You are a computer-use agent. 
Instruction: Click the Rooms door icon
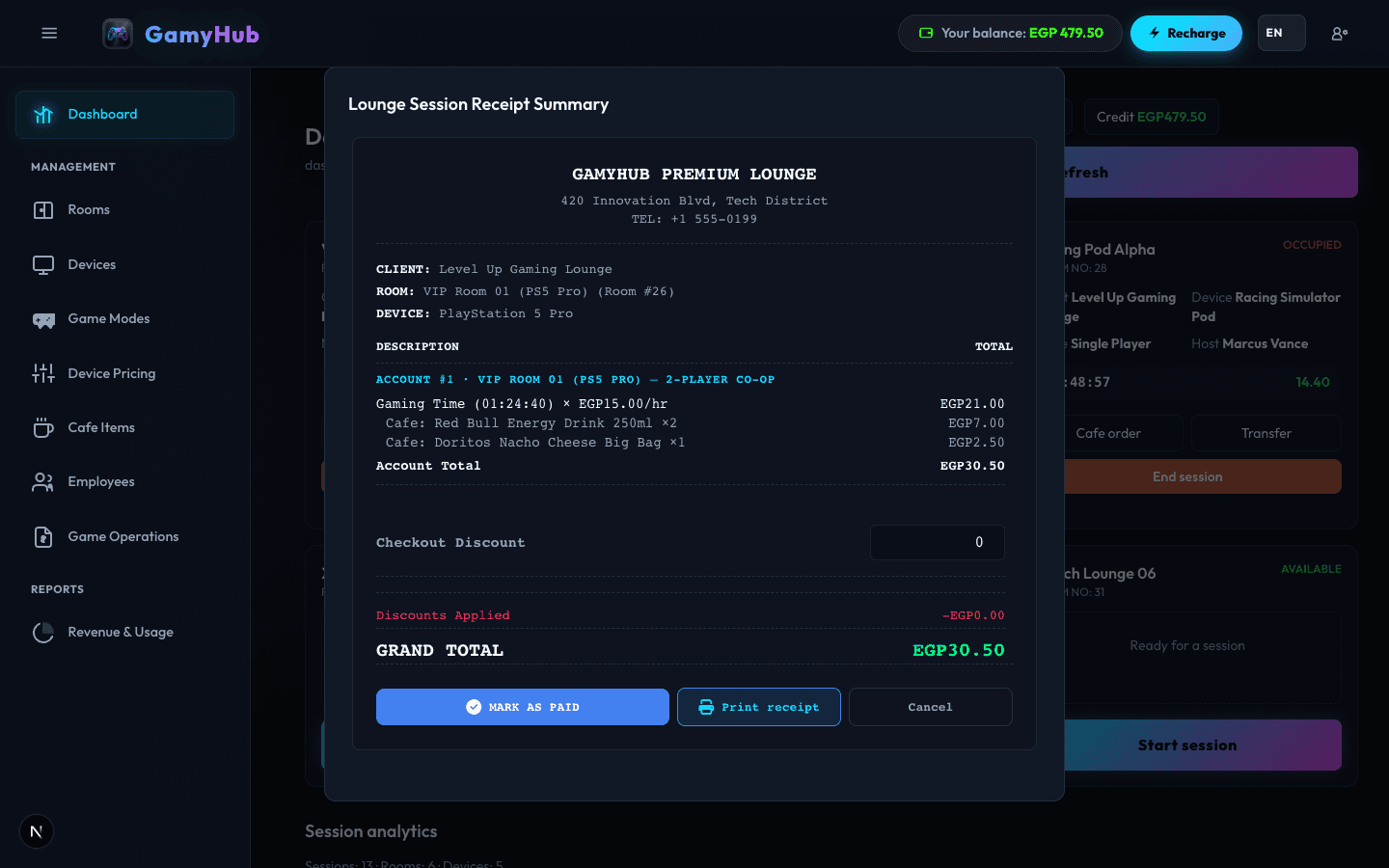click(x=43, y=210)
